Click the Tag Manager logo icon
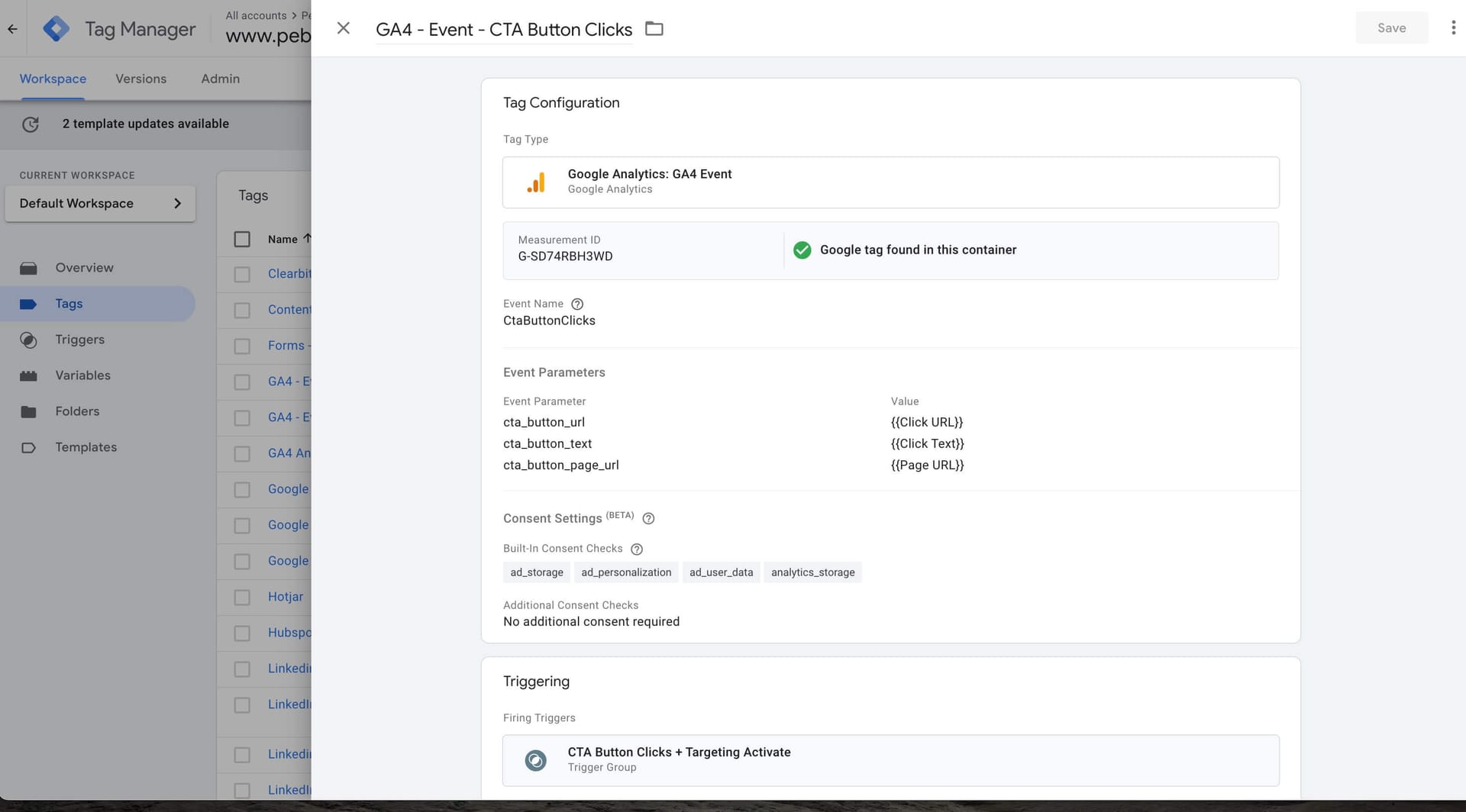Viewport: 1466px width, 812px height. (x=56, y=29)
